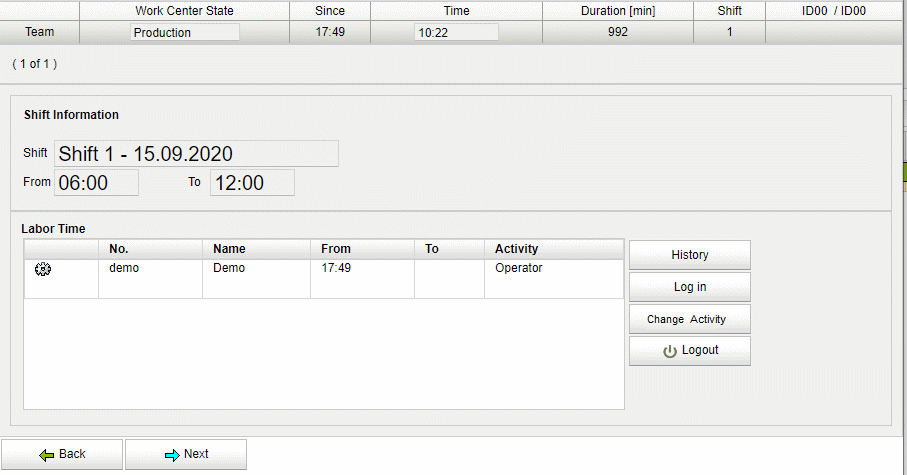Click the gear icon in demo row
Image resolution: width=907 pixels, height=475 pixels.
coord(43,269)
